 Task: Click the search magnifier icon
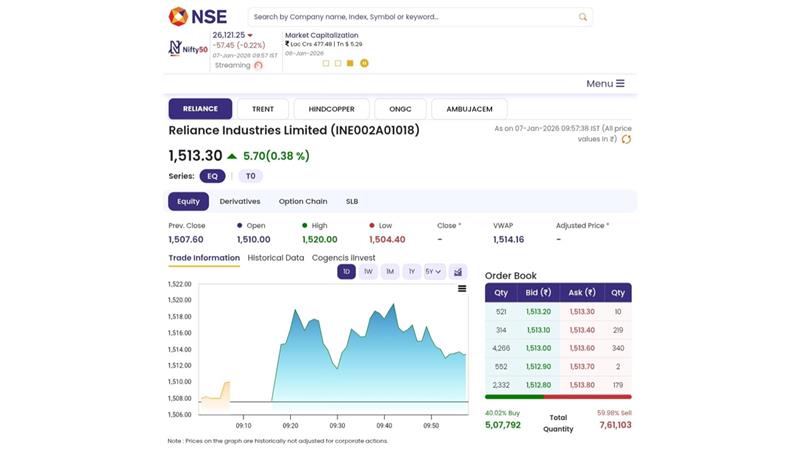point(583,17)
